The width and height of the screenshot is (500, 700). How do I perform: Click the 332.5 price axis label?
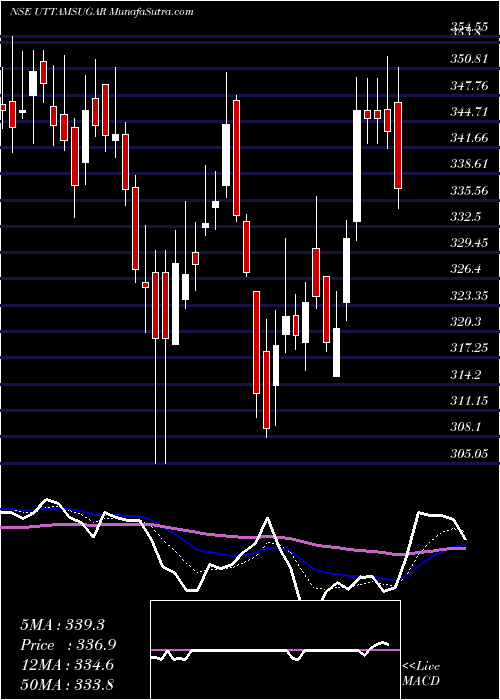pos(466,217)
